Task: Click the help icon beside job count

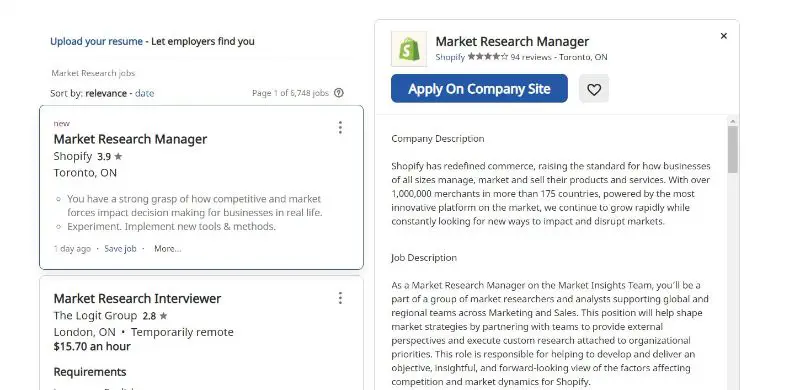Action: 339,93
